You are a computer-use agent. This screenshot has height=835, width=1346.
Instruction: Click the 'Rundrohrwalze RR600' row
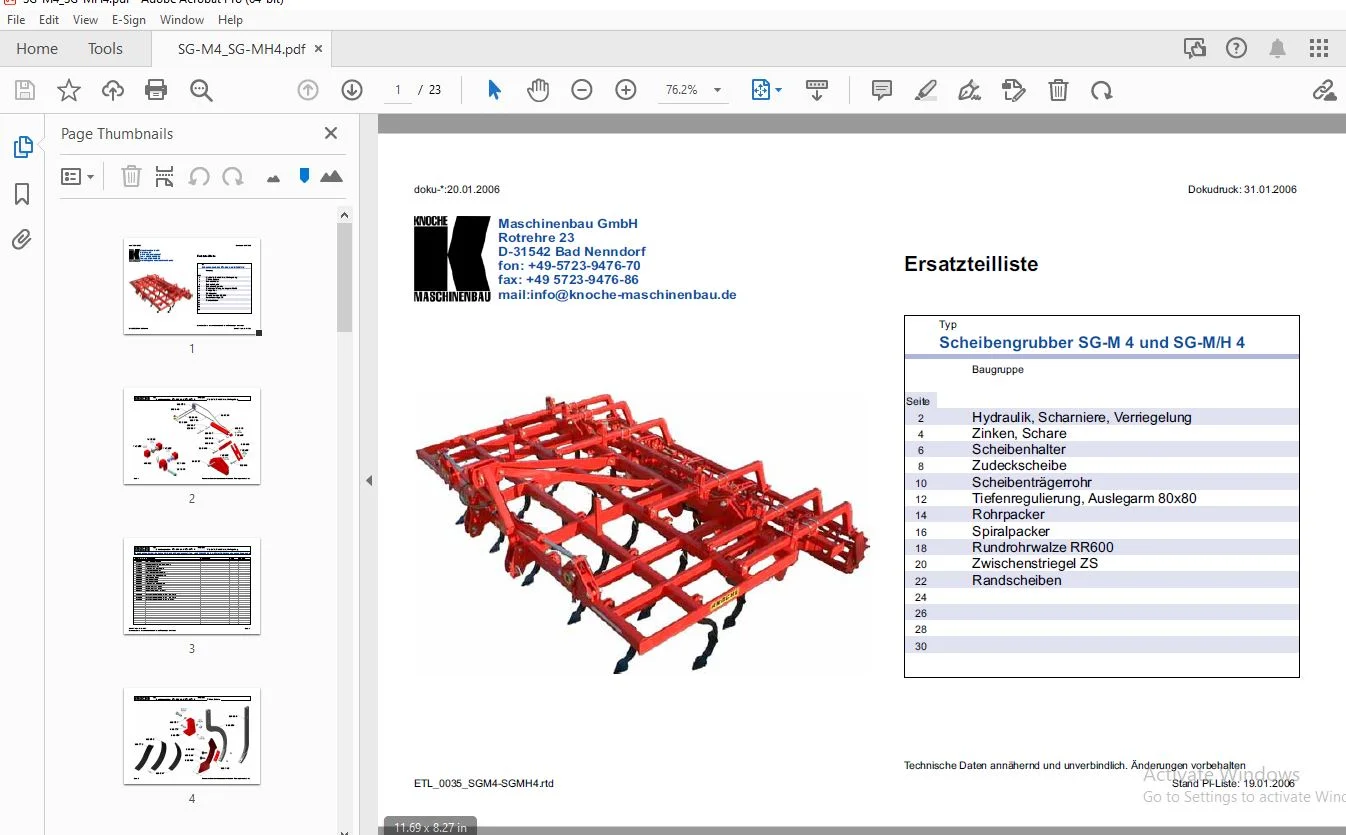1102,547
